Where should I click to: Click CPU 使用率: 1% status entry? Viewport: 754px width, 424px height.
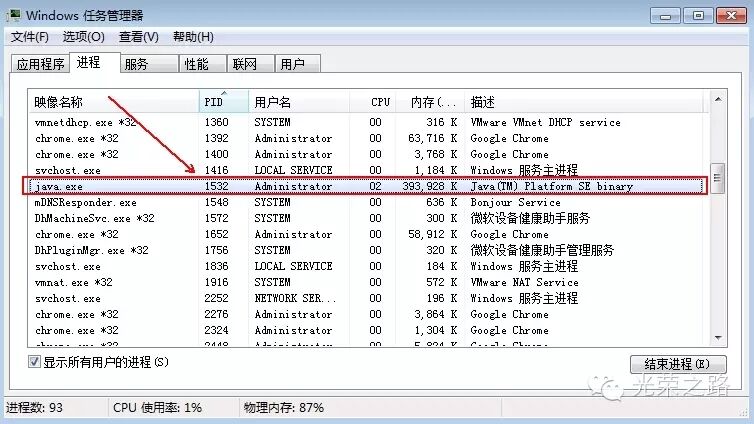tap(157, 408)
